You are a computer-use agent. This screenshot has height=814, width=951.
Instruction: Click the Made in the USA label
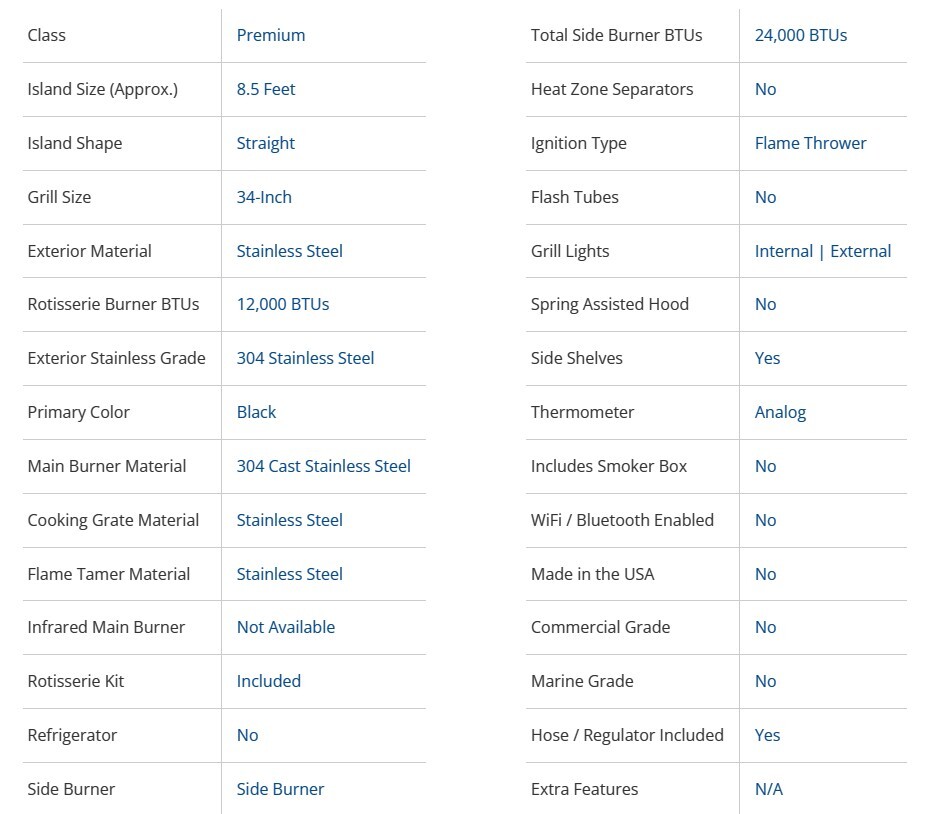592,574
